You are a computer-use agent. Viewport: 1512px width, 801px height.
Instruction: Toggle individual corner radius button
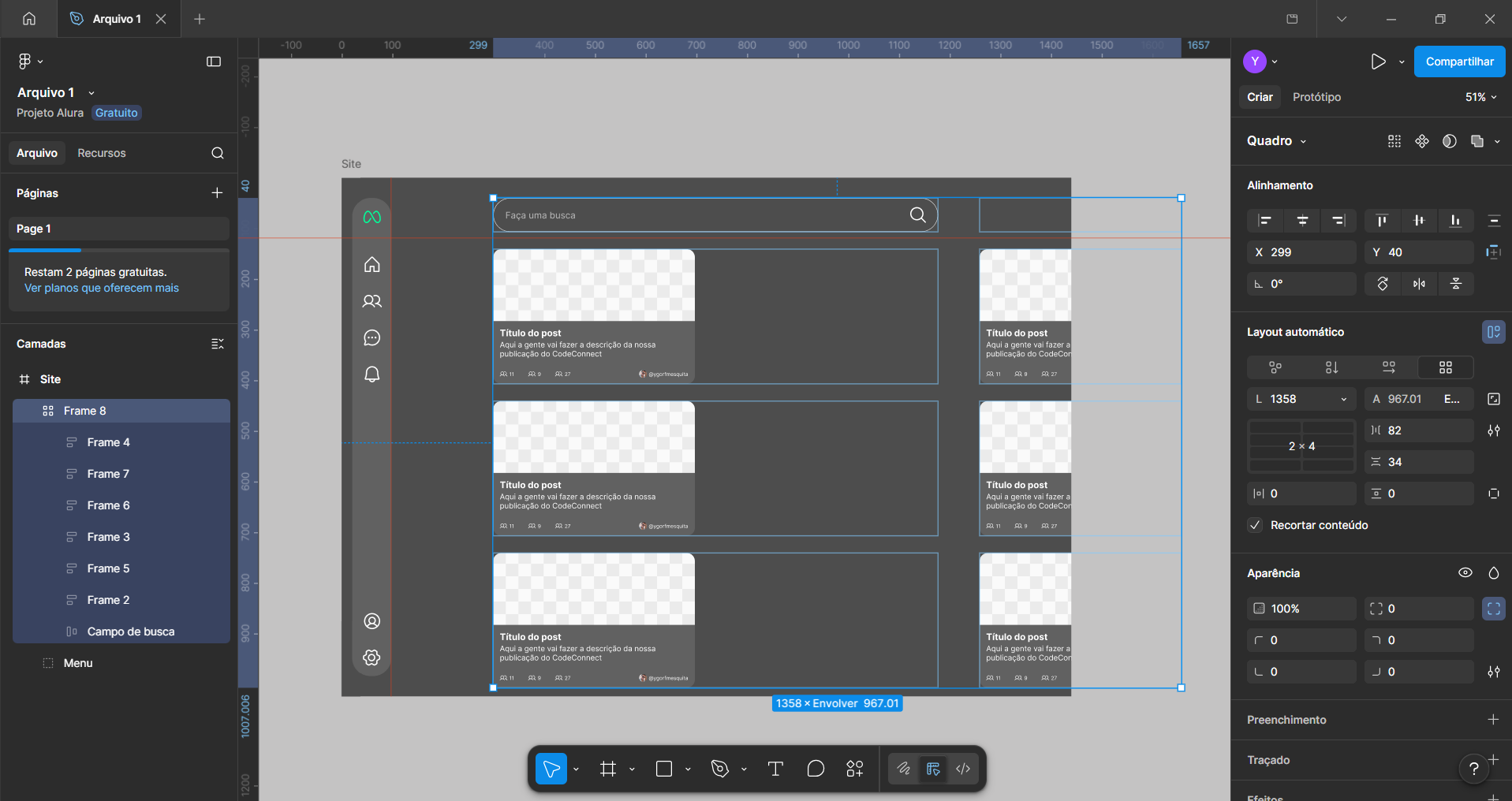pos(1494,609)
